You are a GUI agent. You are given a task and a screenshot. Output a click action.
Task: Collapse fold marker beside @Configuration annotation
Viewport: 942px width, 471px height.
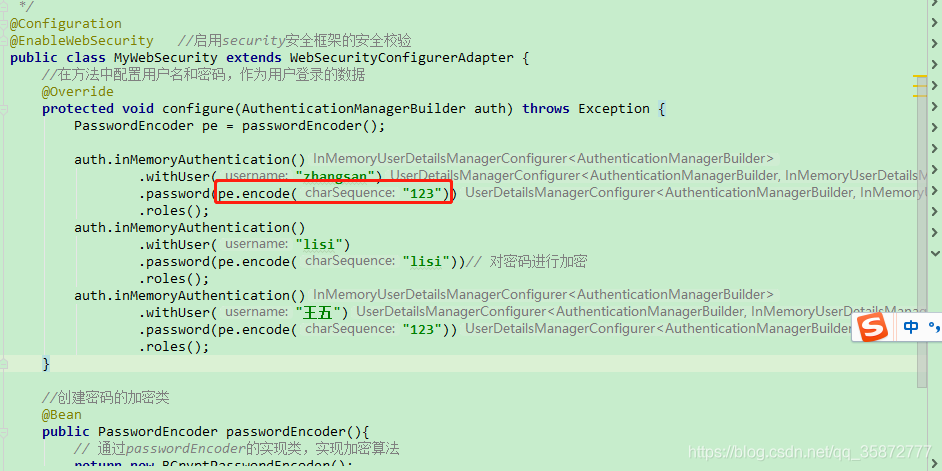tap(4, 25)
